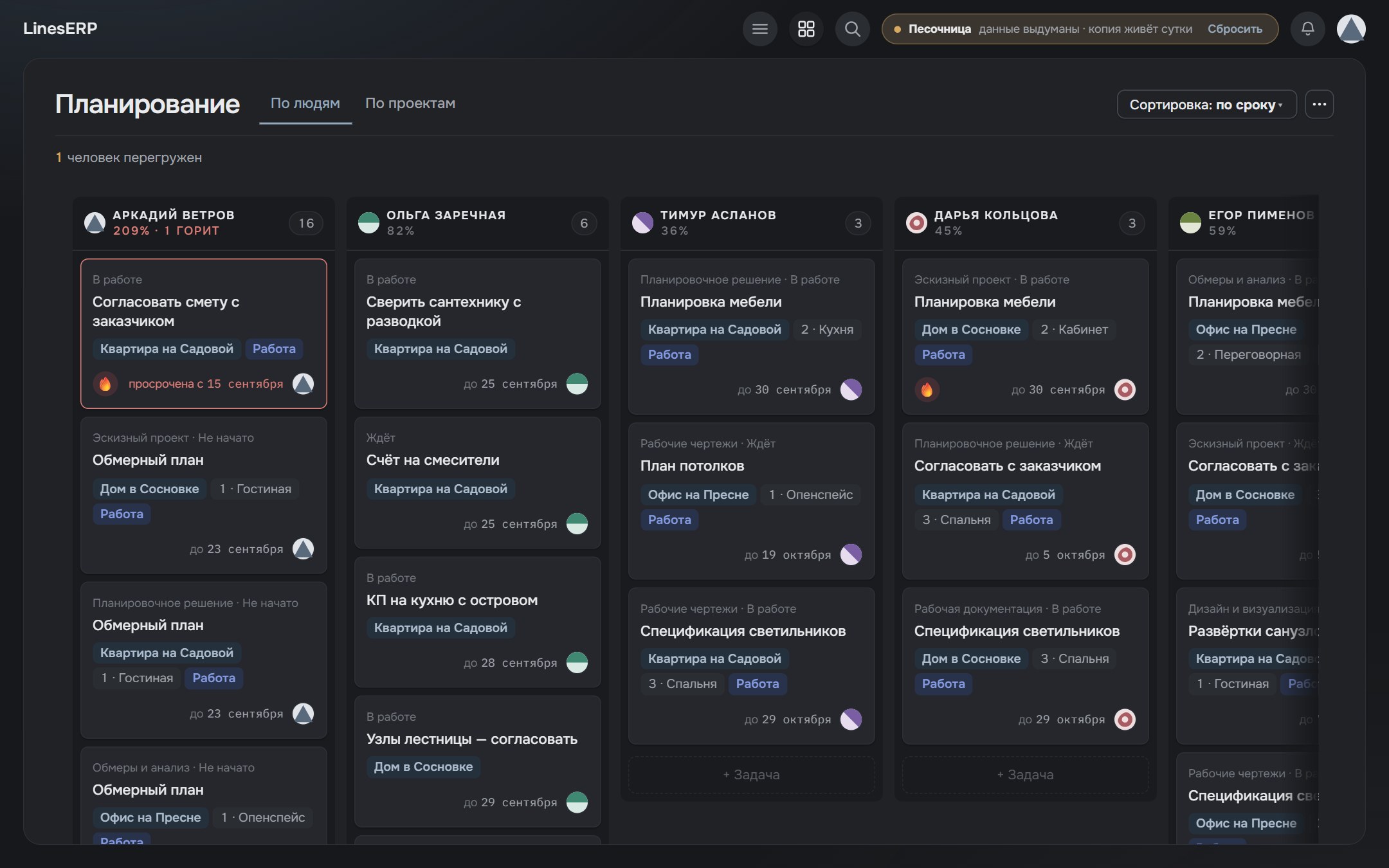The width and height of the screenshot is (1389, 868).
Task: Click Дарья Кольцова avatar in column header
Action: tap(916, 223)
